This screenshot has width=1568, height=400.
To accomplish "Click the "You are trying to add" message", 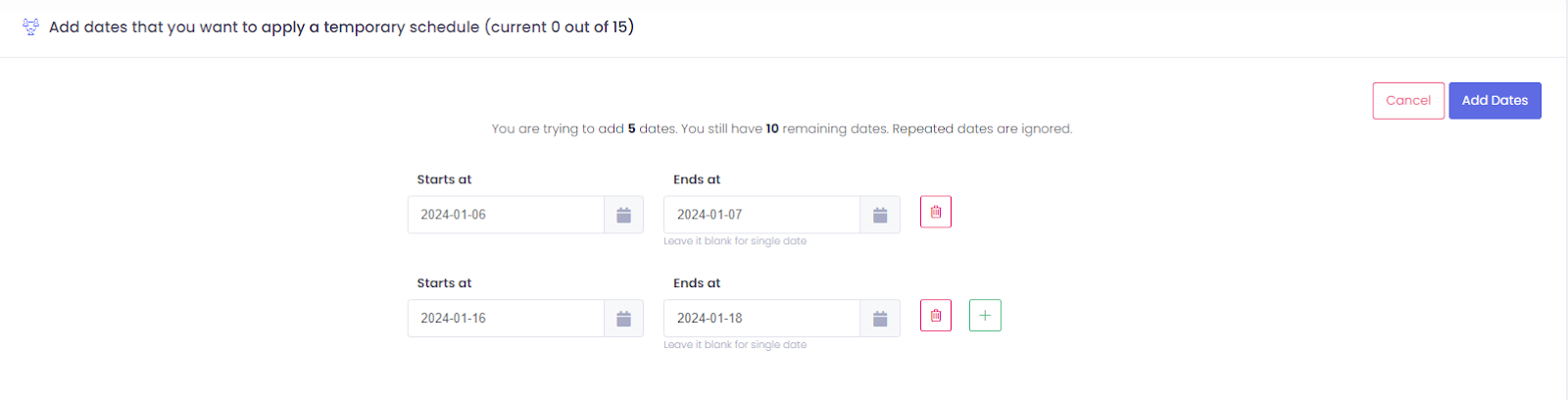I will tap(782, 128).
